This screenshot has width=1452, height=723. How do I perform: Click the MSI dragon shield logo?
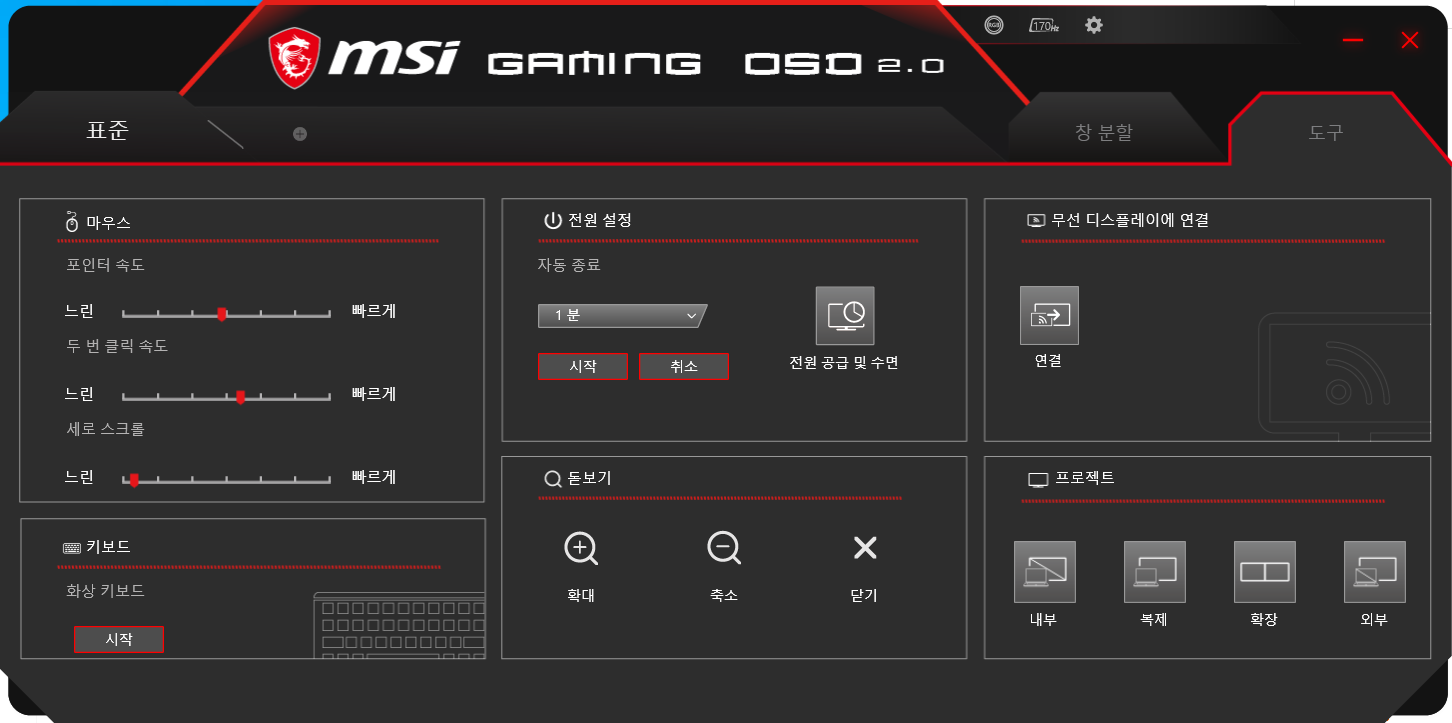point(294,58)
